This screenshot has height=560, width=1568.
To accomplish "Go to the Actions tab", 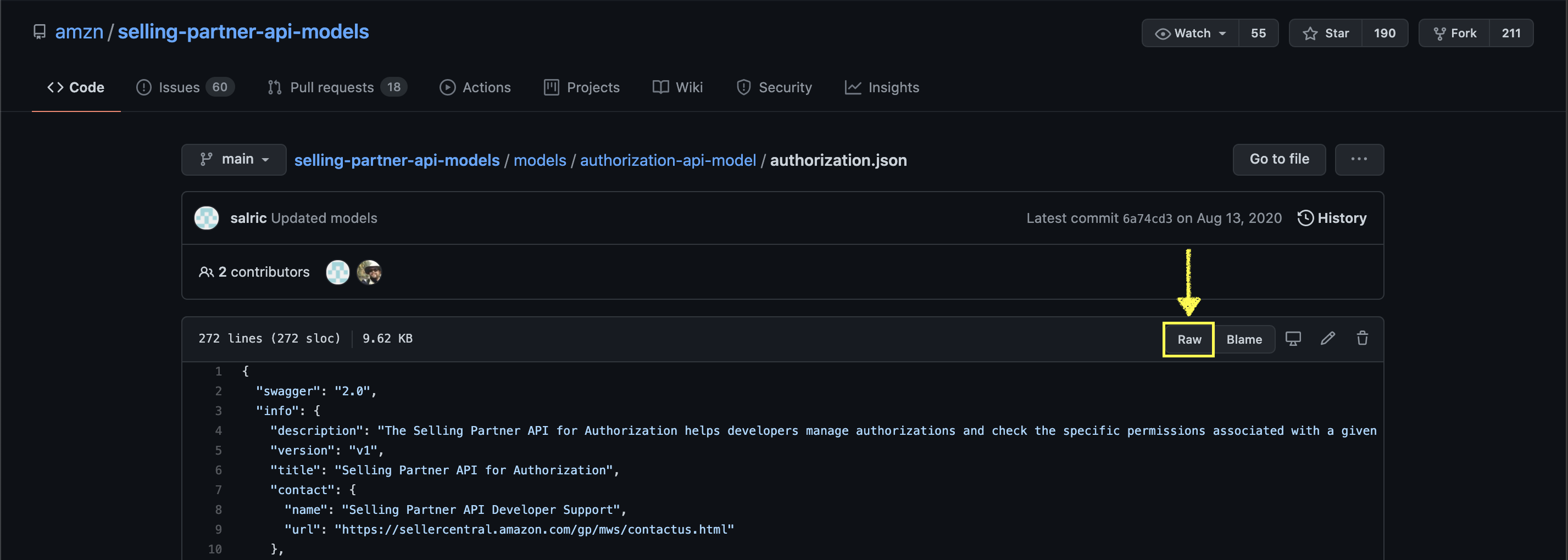I will 475,87.
